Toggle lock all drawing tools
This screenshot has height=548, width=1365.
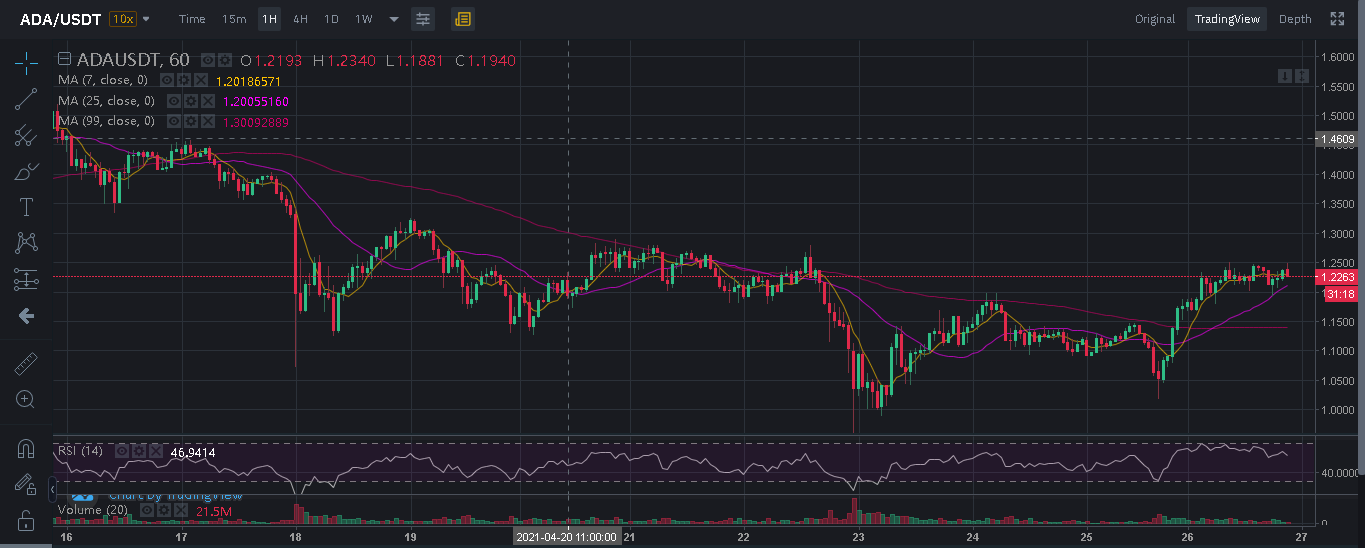(x=26, y=520)
